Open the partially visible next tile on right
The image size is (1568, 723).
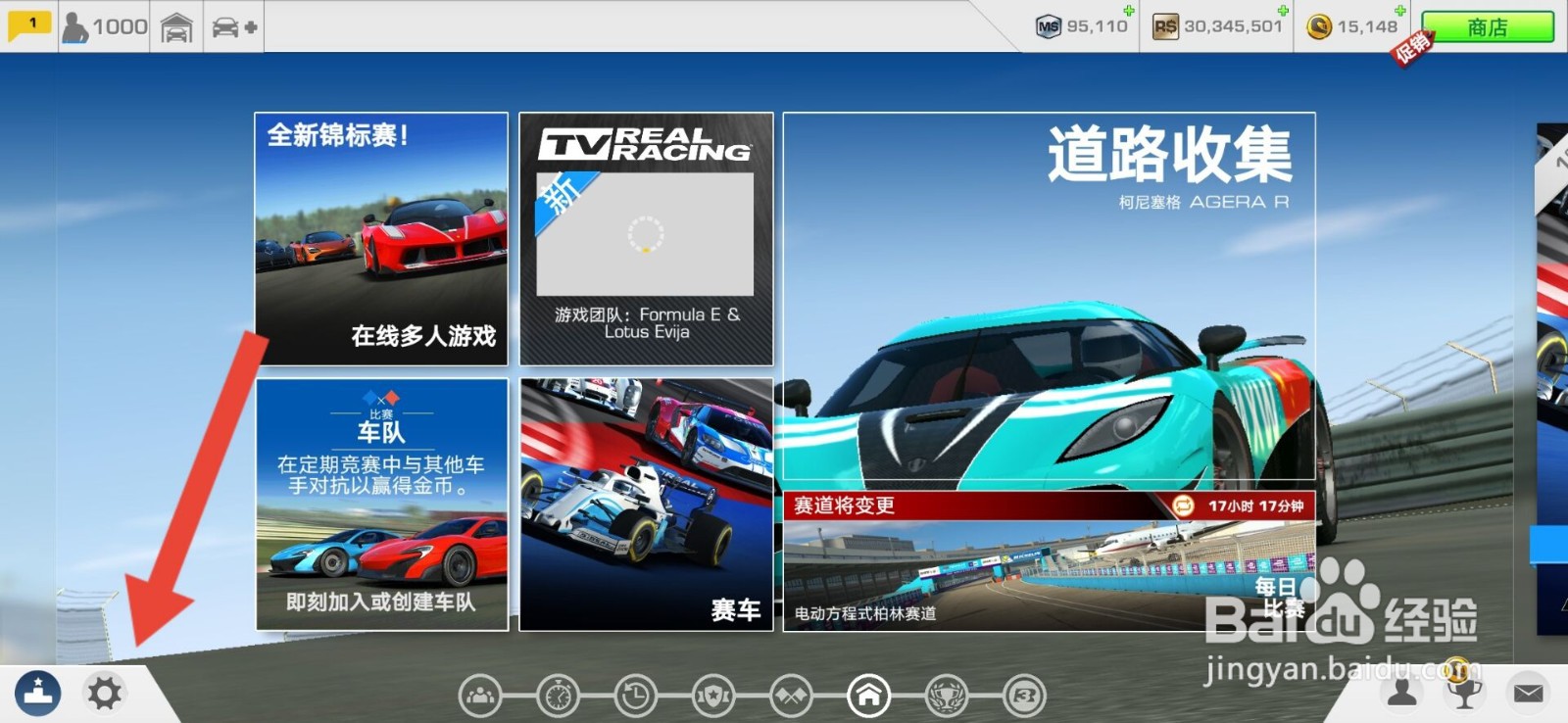[1552, 378]
